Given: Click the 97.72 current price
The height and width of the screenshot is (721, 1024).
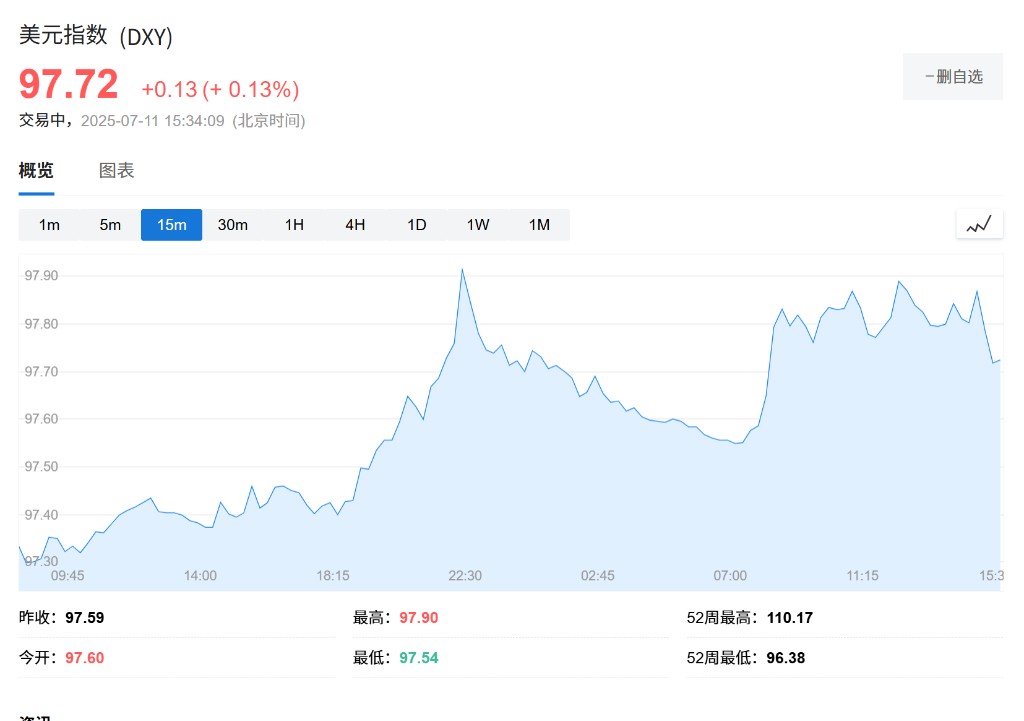Looking at the screenshot, I should click(x=69, y=84).
